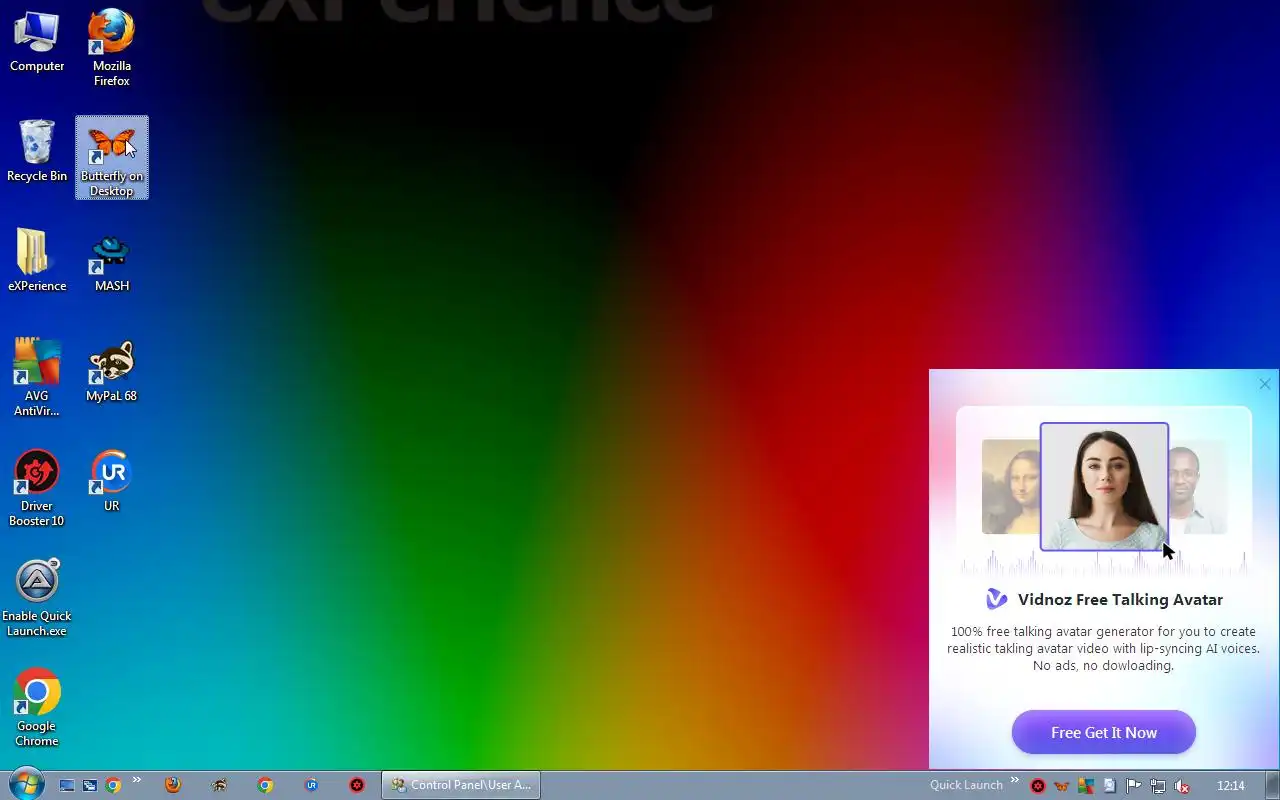Screen dimensions: 1280x800
Task: Select the Driver Booster 10 shortcut
Action: point(37,488)
